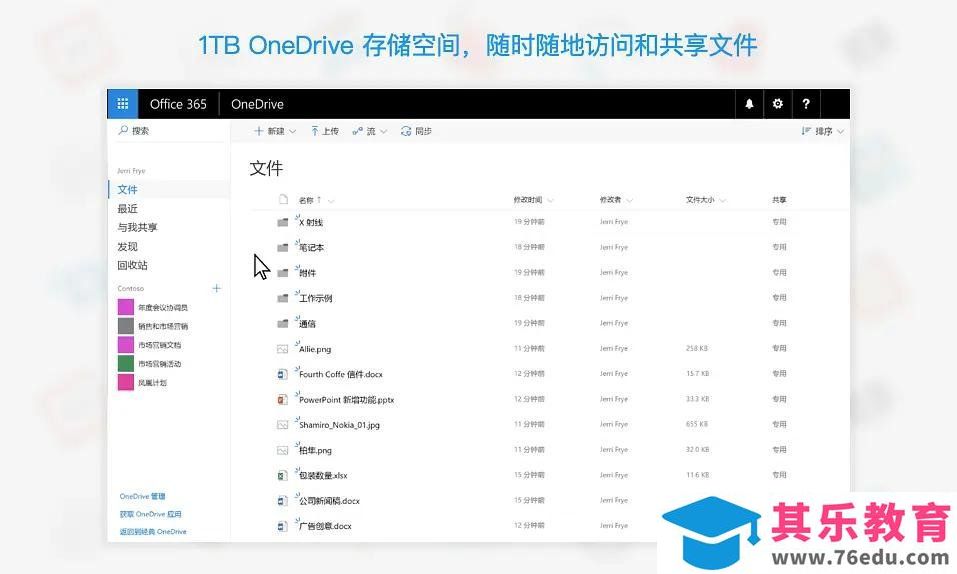Click Jerri Frye modifier for 通信 row
957x574 pixels.
613,323
